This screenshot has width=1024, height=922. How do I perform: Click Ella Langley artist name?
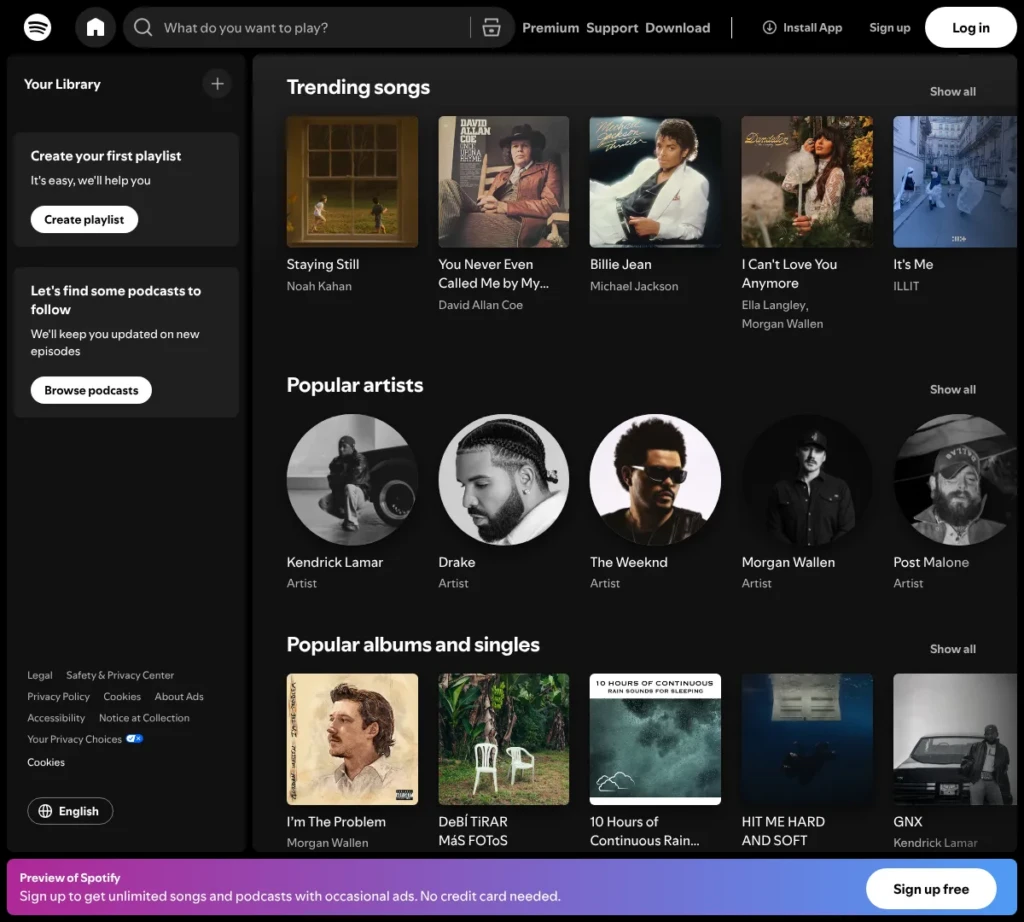[775, 305]
